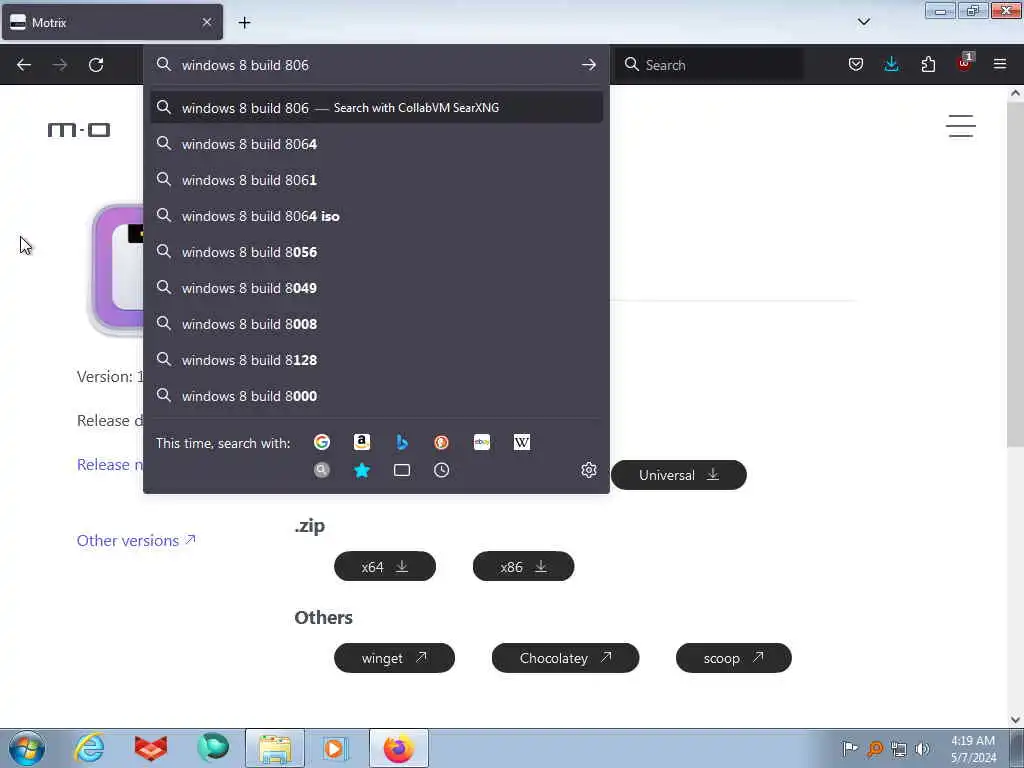Click the scrollbar up arrow

point(1015,93)
